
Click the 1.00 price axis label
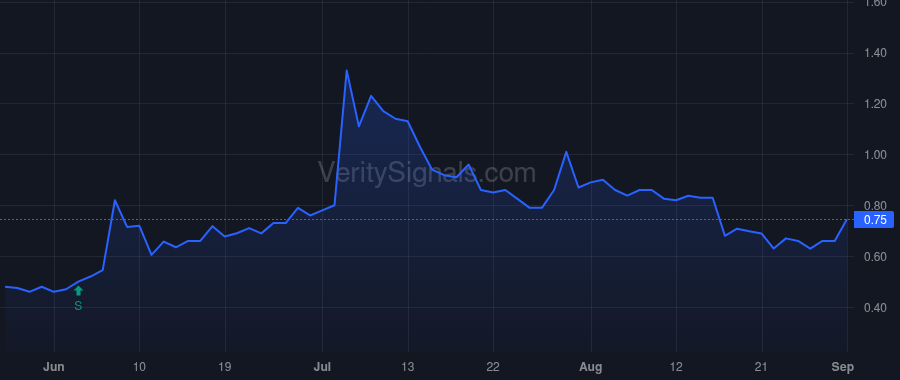tap(875, 155)
